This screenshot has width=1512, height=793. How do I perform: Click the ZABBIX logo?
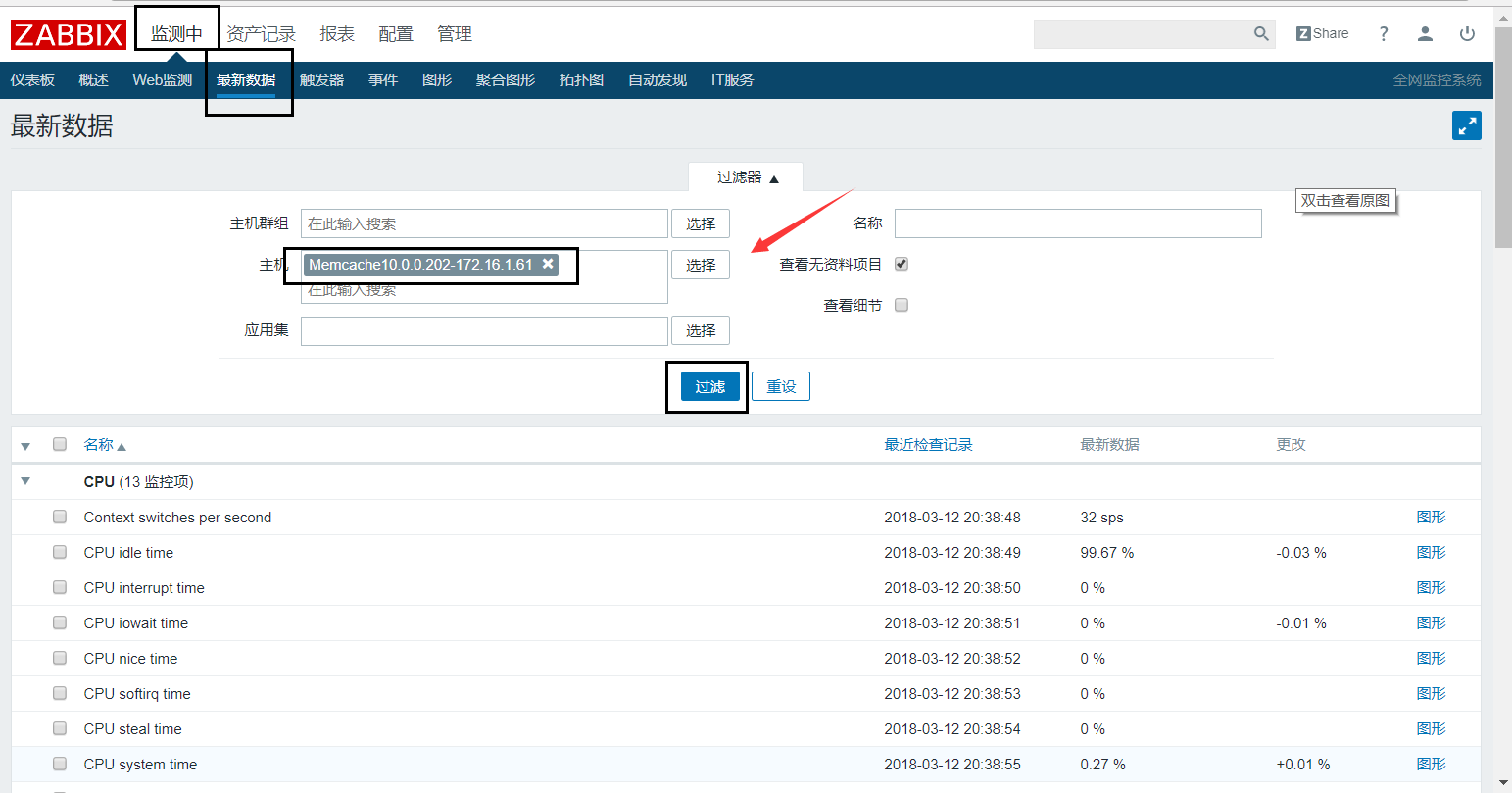click(x=69, y=34)
